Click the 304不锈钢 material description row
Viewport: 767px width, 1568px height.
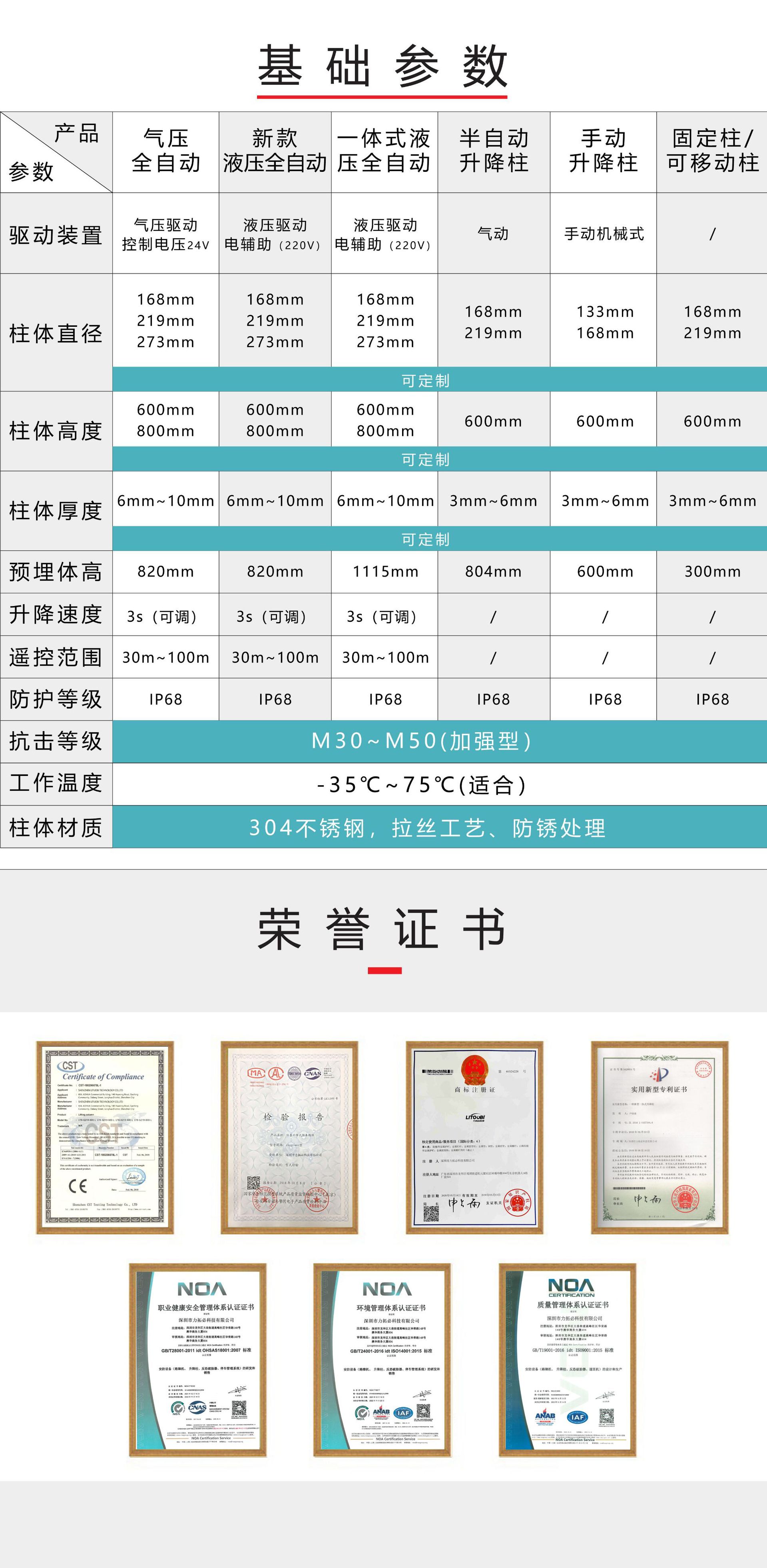click(426, 828)
